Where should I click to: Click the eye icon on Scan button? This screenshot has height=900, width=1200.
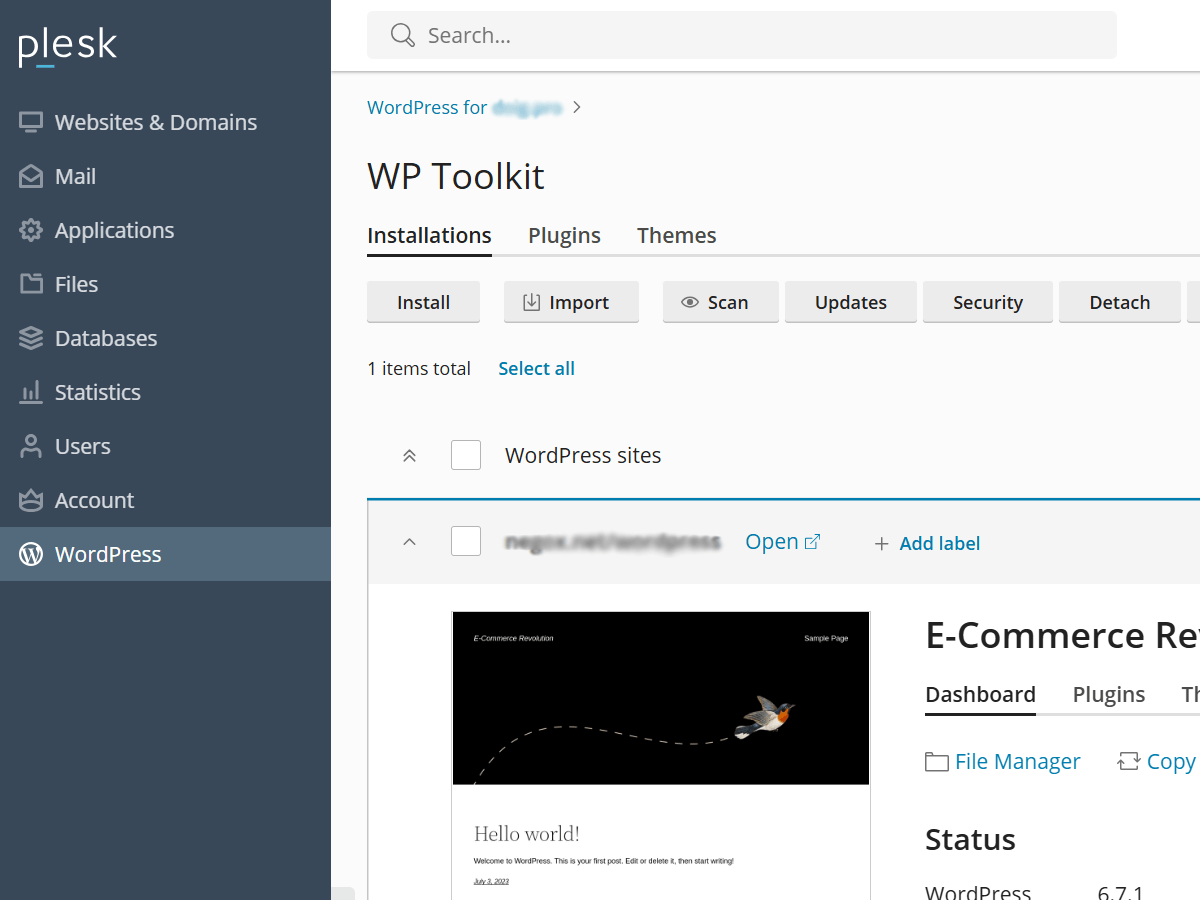tap(689, 302)
